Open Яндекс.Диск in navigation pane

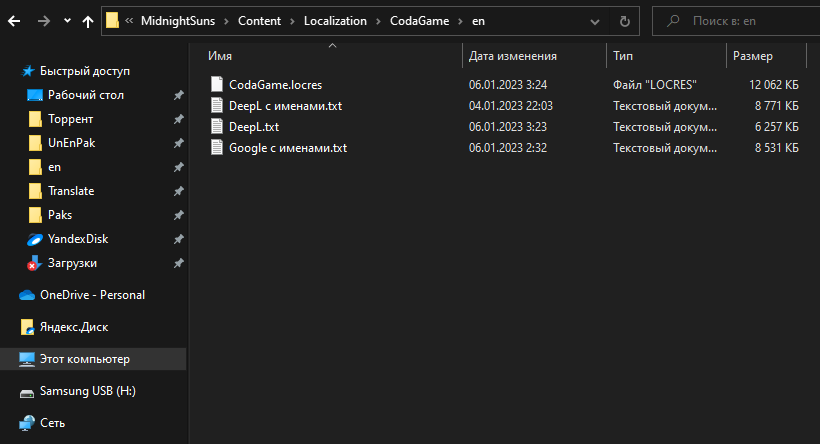(74, 327)
